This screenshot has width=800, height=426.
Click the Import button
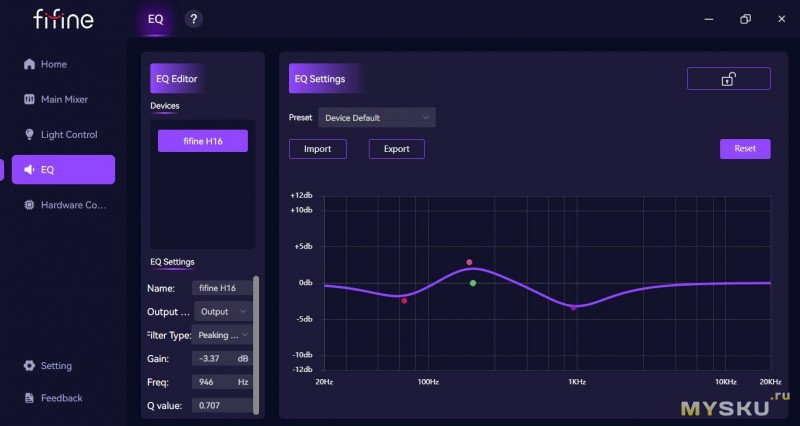point(317,149)
